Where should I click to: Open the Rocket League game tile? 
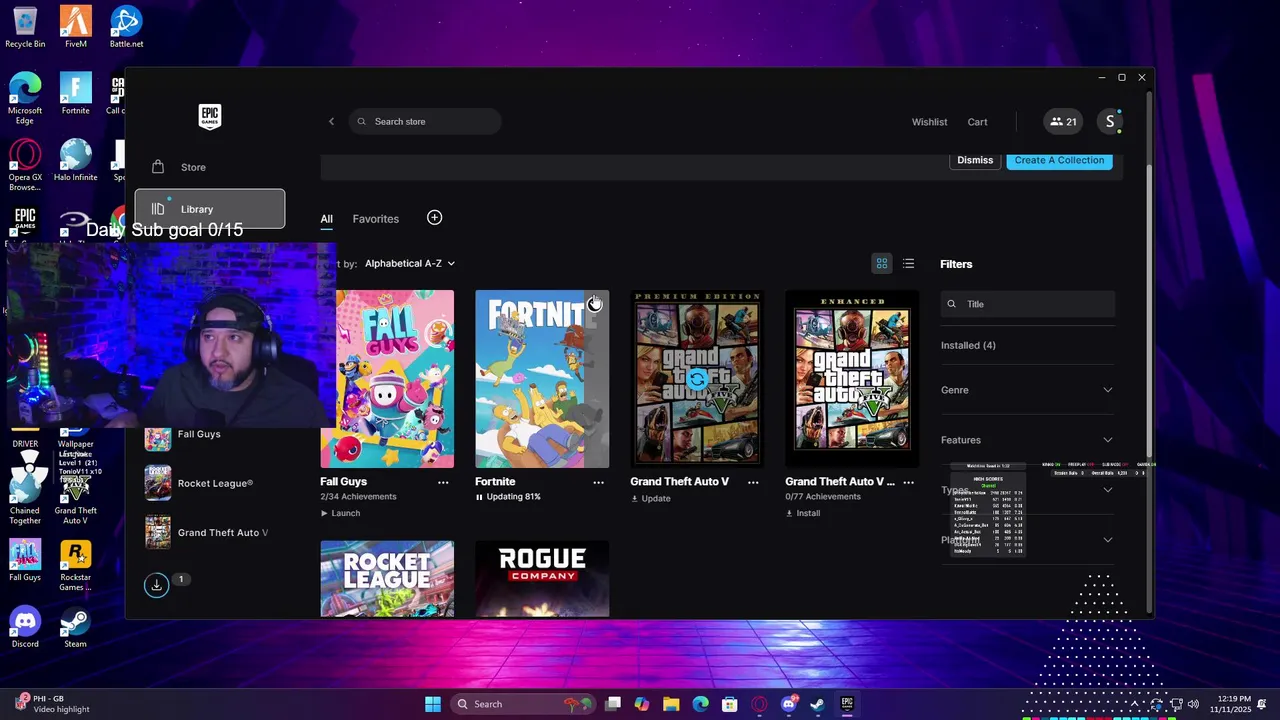387,579
